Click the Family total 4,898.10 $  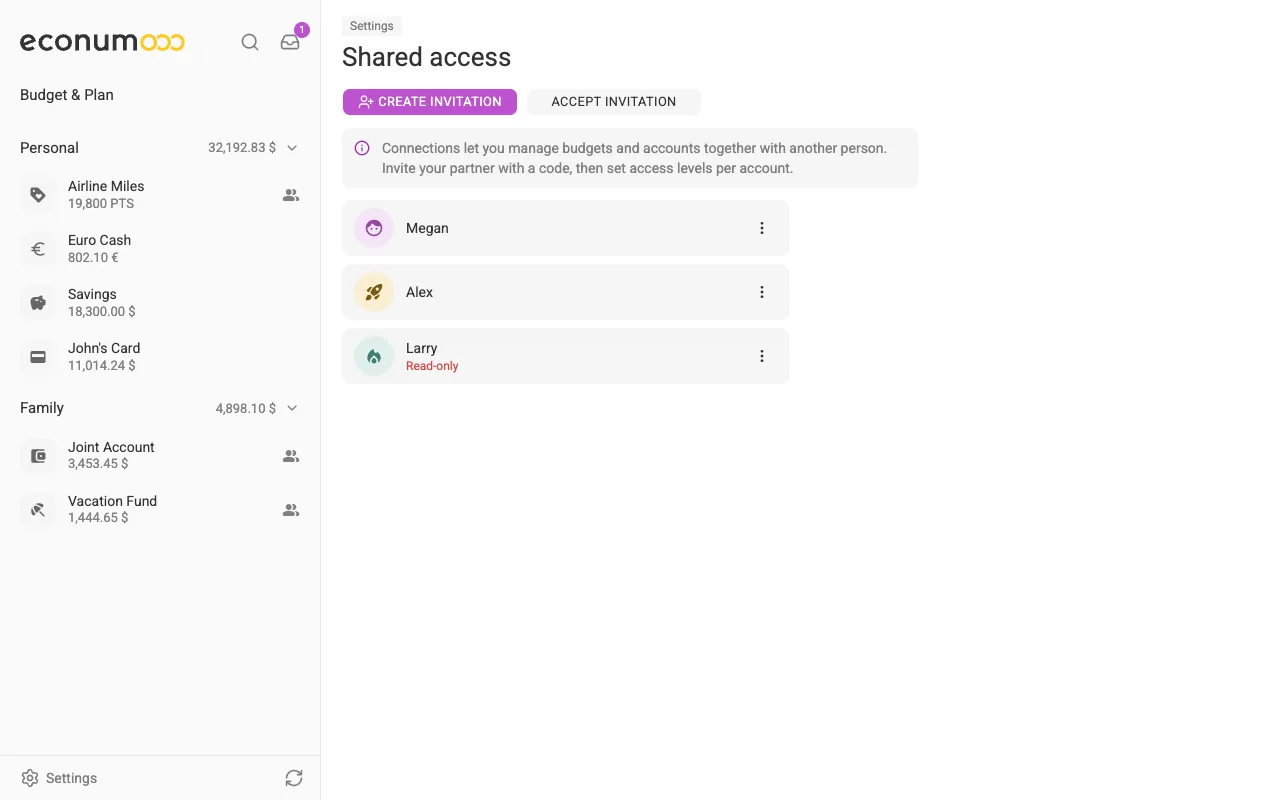pos(246,408)
